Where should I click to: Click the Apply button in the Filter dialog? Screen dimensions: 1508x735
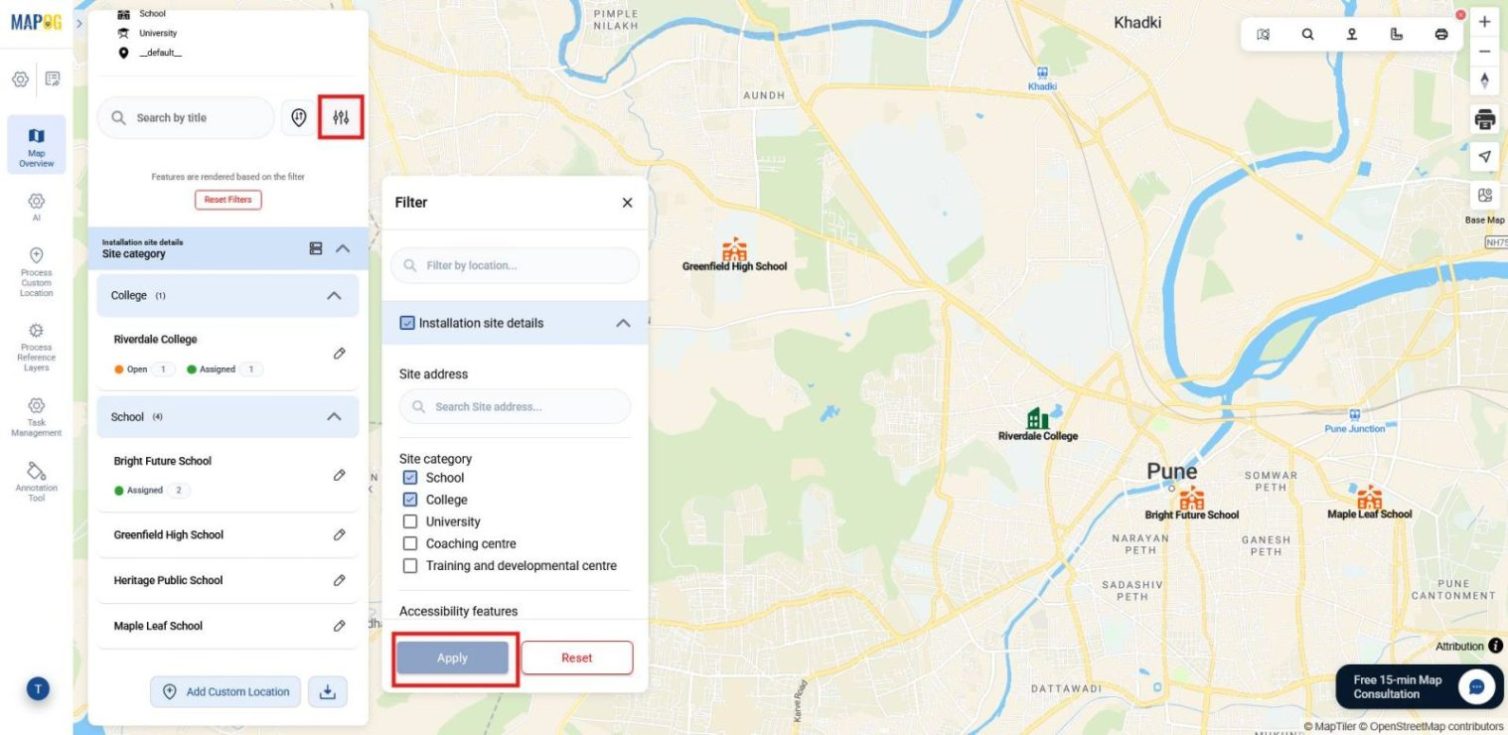click(x=452, y=658)
